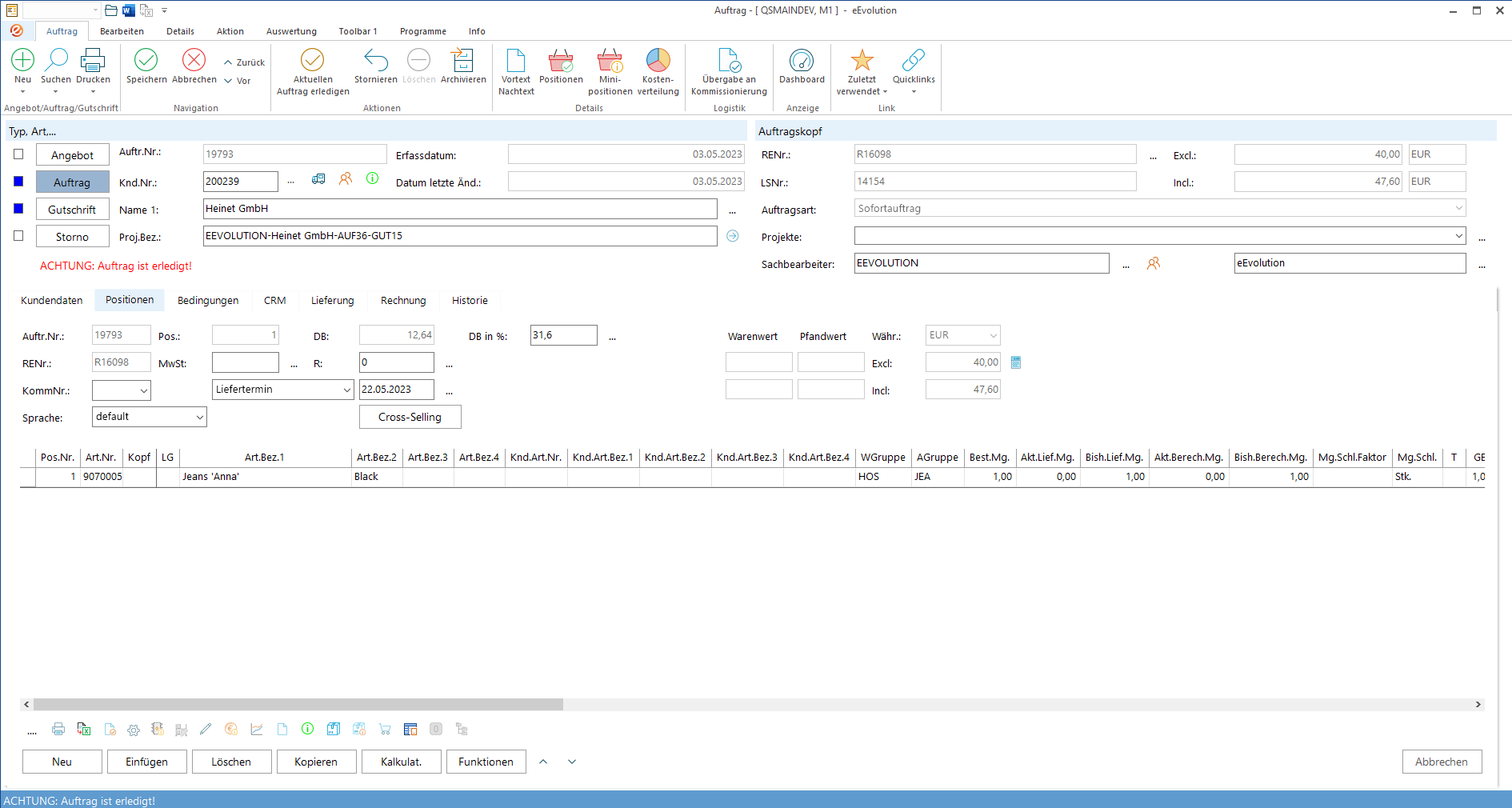Click the pencil edit icon in bottom toolbar
The width and height of the screenshot is (1512, 808).
click(206, 729)
